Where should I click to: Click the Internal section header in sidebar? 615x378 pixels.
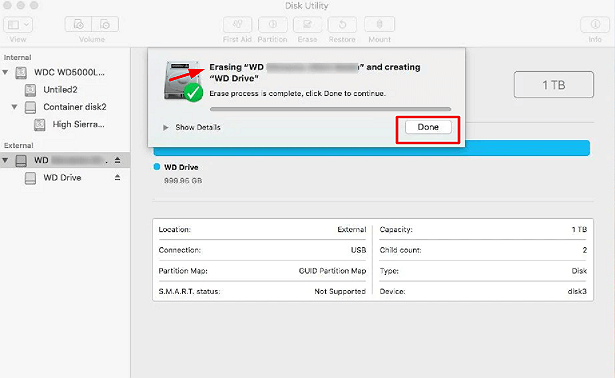(17, 57)
